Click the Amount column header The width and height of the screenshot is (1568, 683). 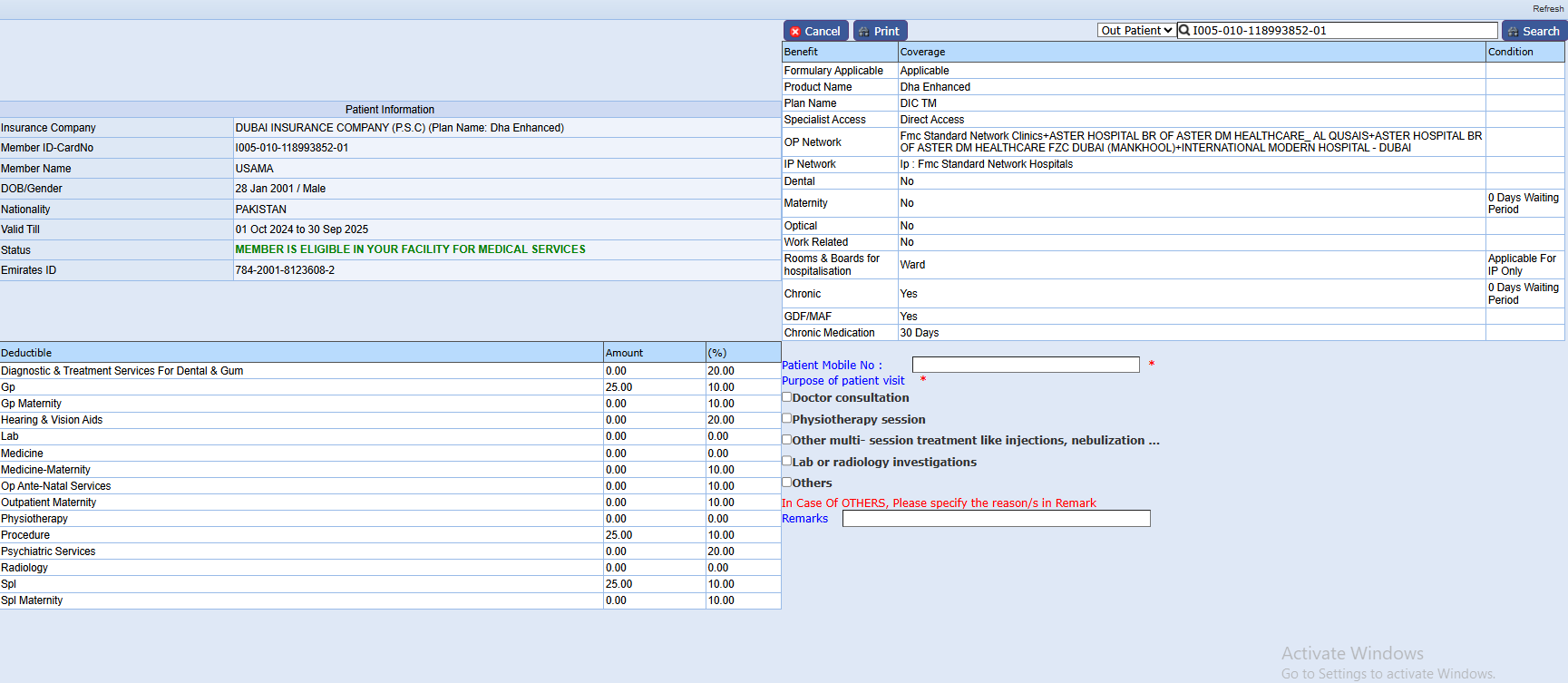pos(624,353)
